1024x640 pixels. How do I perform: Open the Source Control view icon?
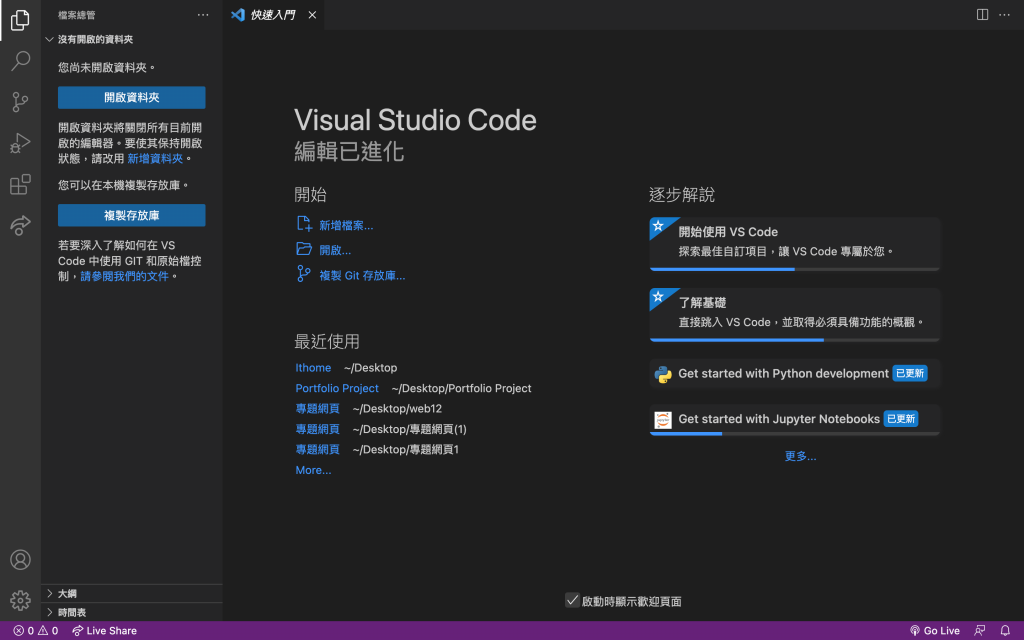tap(20, 102)
